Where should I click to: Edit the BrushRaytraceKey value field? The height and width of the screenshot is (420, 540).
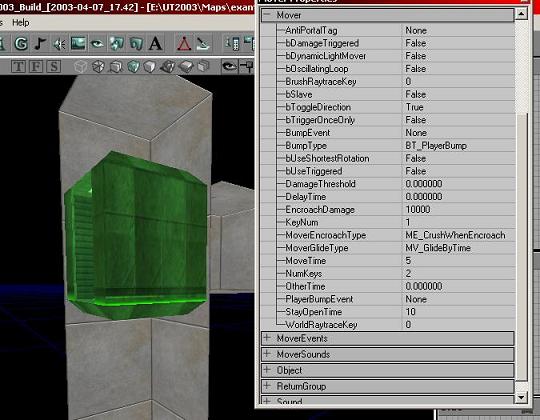pos(458,82)
